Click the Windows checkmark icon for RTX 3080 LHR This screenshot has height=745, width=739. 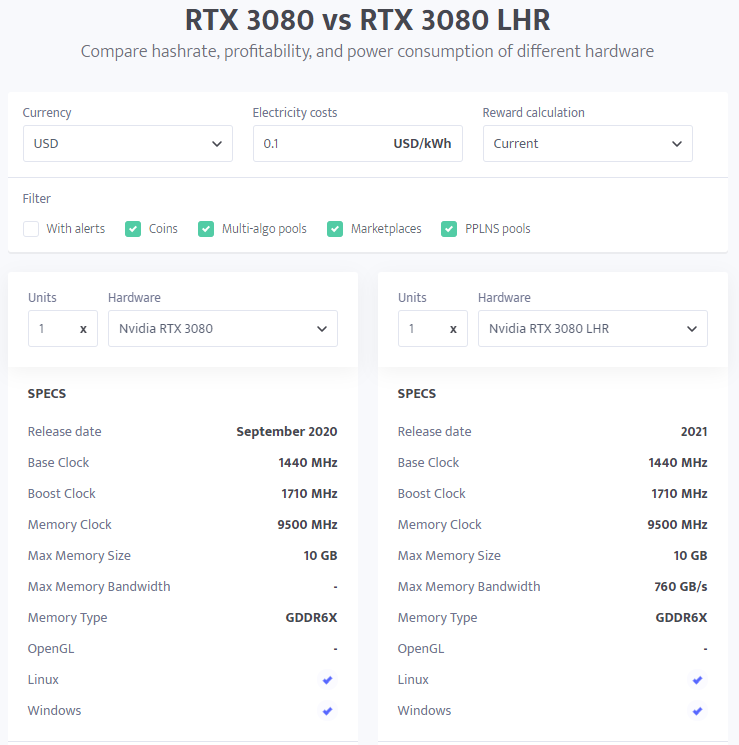(x=698, y=711)
